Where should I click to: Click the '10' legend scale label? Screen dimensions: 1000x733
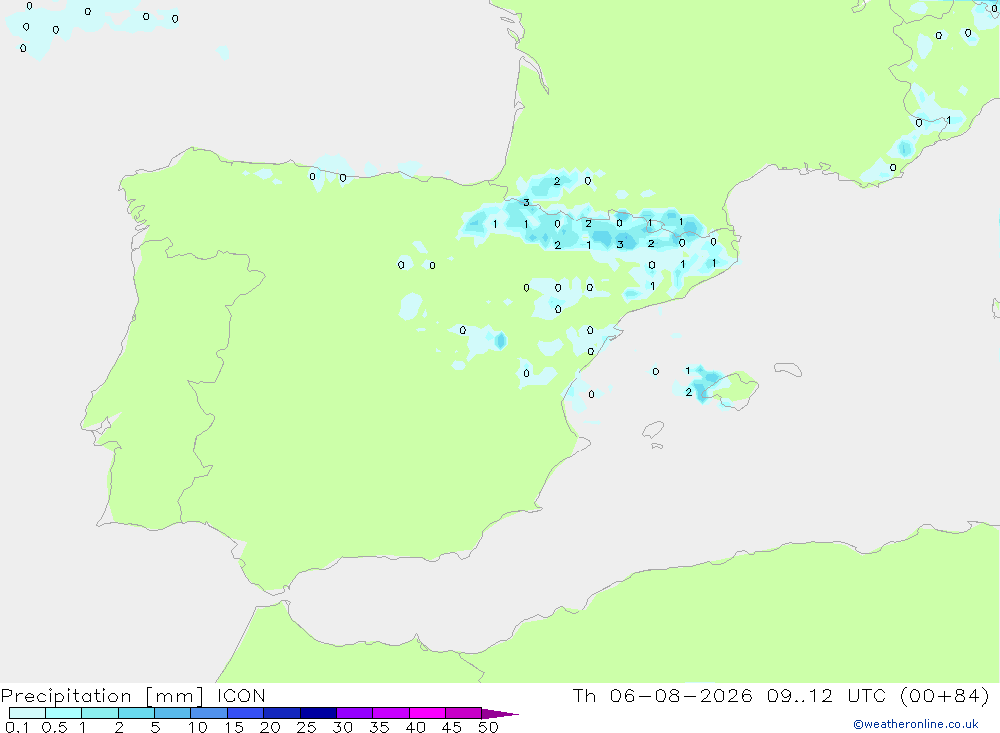click(x=198, y=727)
